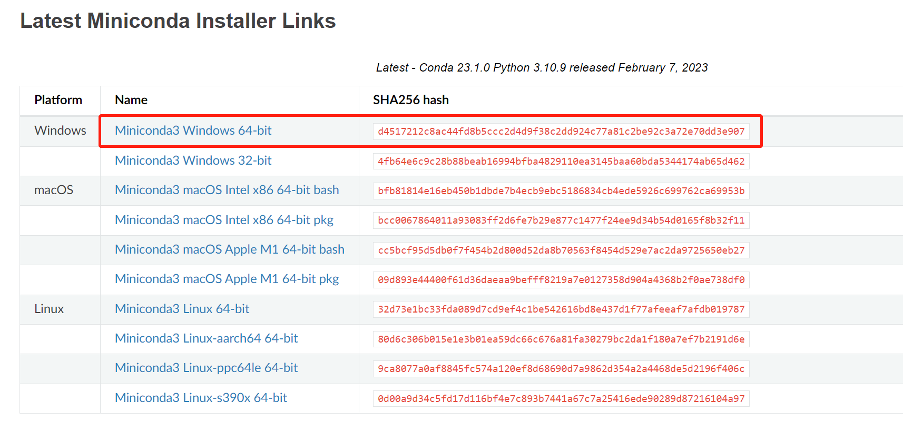
Task: Open the Miniconda3 Windows 64-bit link
Action: 193,131
